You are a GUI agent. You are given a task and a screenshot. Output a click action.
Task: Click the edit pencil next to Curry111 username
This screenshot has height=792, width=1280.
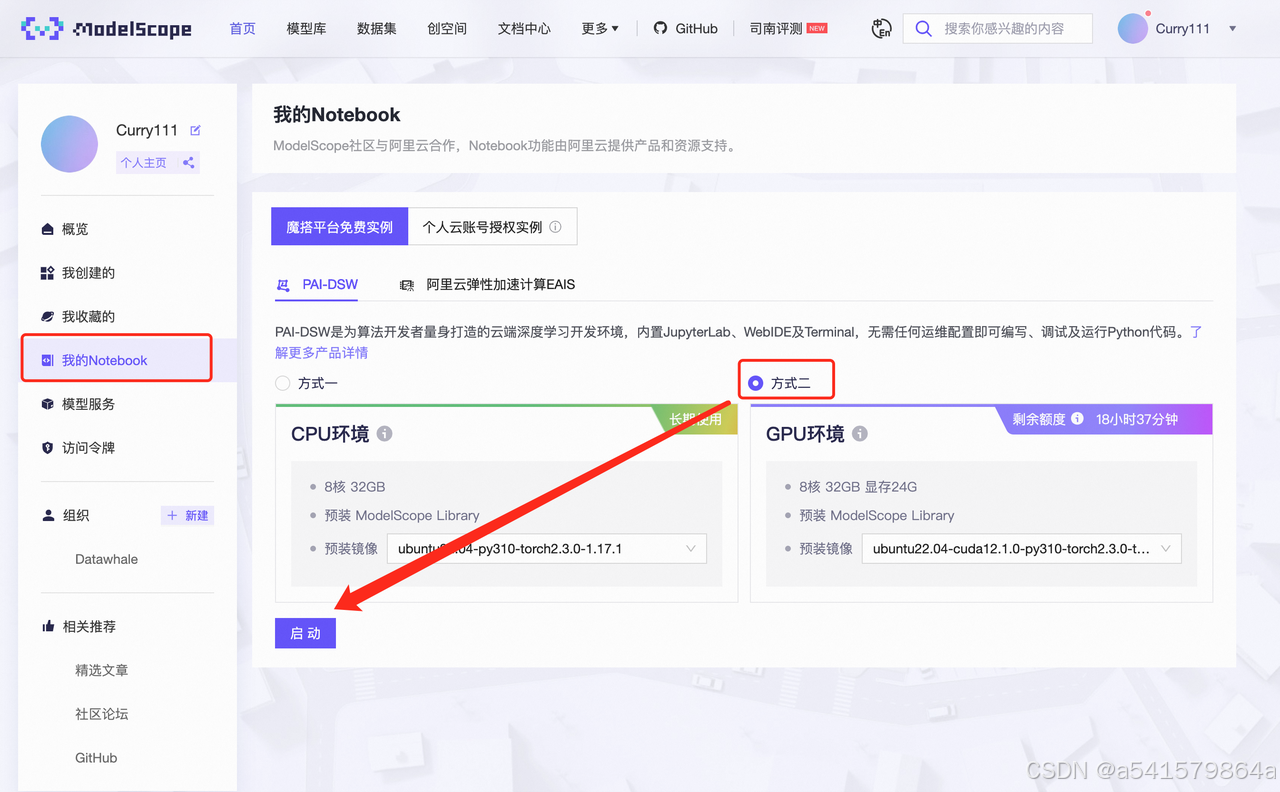coord(194,128)
